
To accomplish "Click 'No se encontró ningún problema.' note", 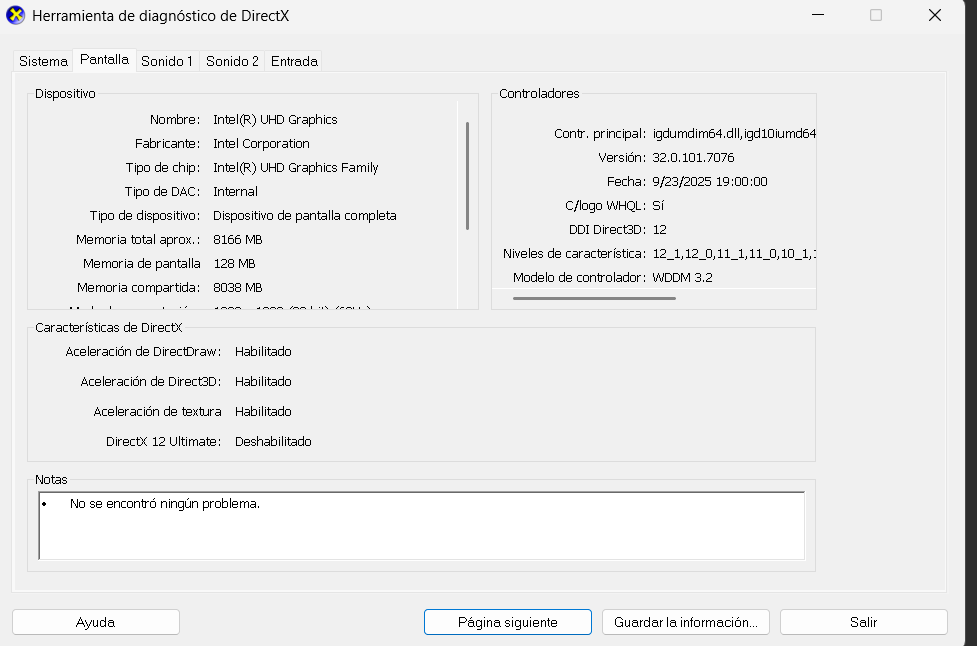I will point(164,504).
